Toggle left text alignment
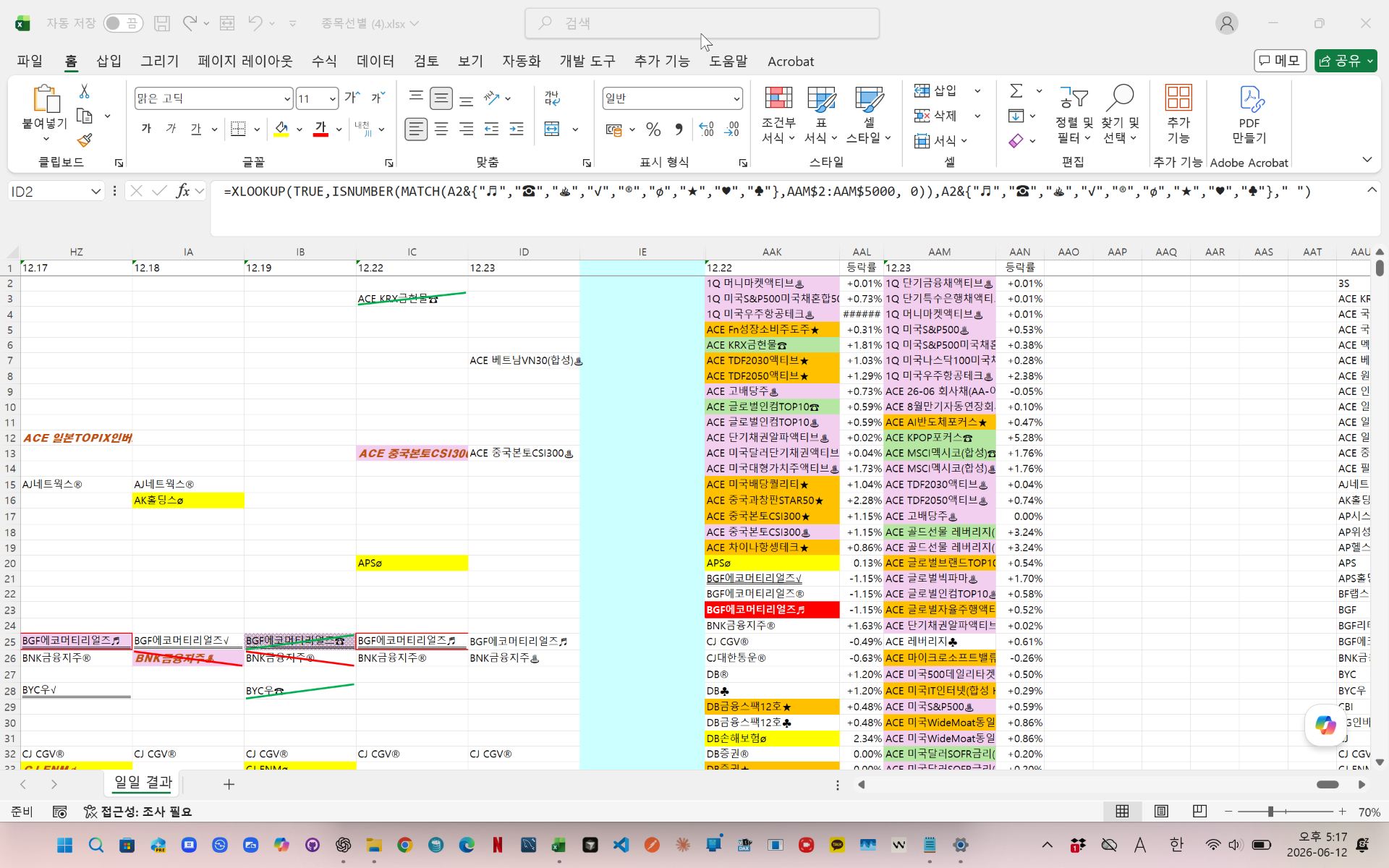This screenshot has height=868, width=1389. pyautogui.click(x=416, y=129)
